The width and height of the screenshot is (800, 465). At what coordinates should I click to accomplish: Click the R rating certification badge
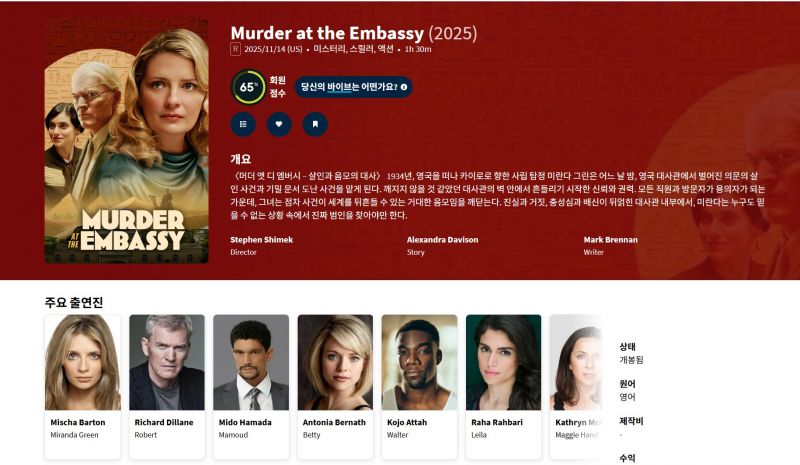(235, 49)
